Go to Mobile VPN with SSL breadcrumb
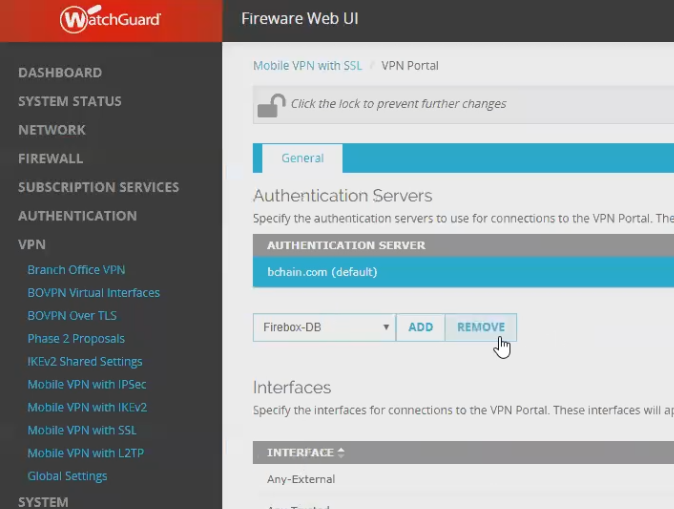The image size is (674, 509). click(307, 66)
